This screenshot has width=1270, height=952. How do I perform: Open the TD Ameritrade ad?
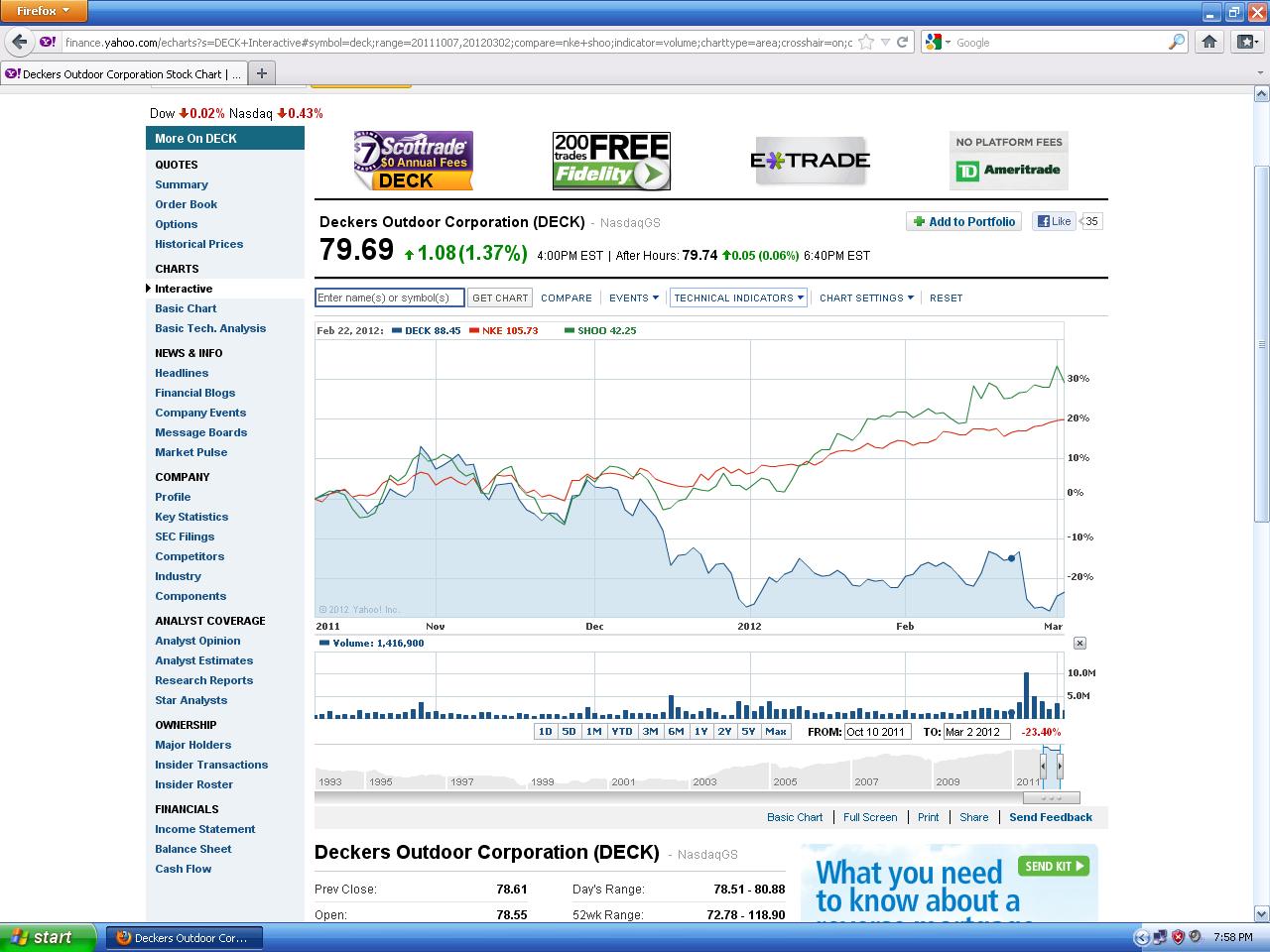point(1008,161)
